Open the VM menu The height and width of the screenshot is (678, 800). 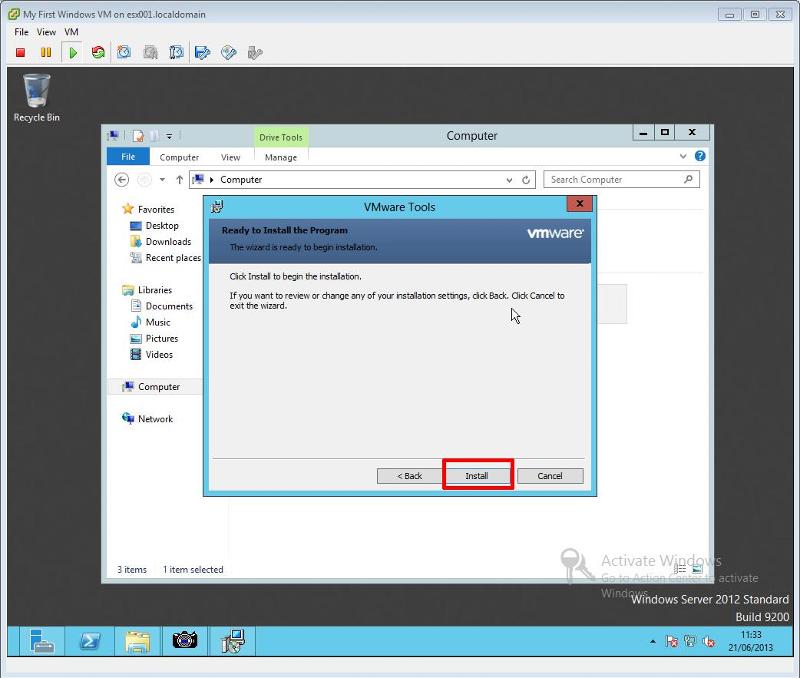click(71, 32)
